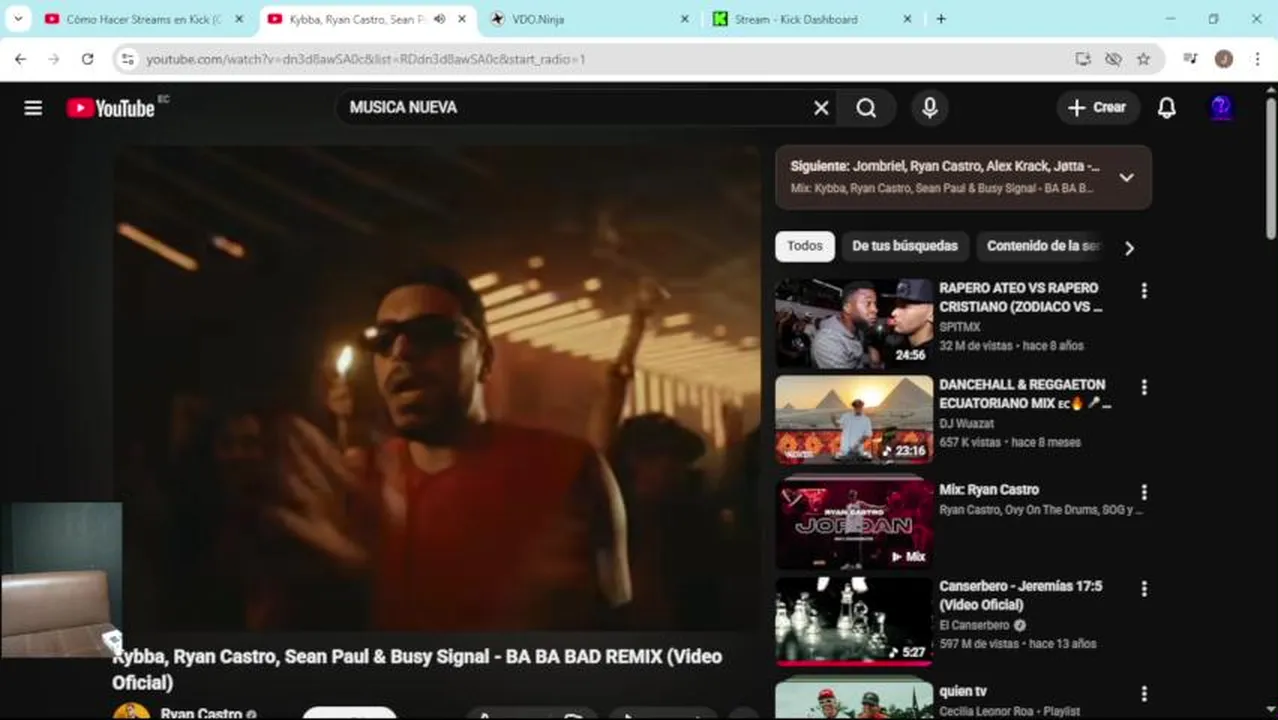Open the Chrome profile avatar
Image resolution: width=1278 pixels, height=720 pixels.
point(1223,59)
